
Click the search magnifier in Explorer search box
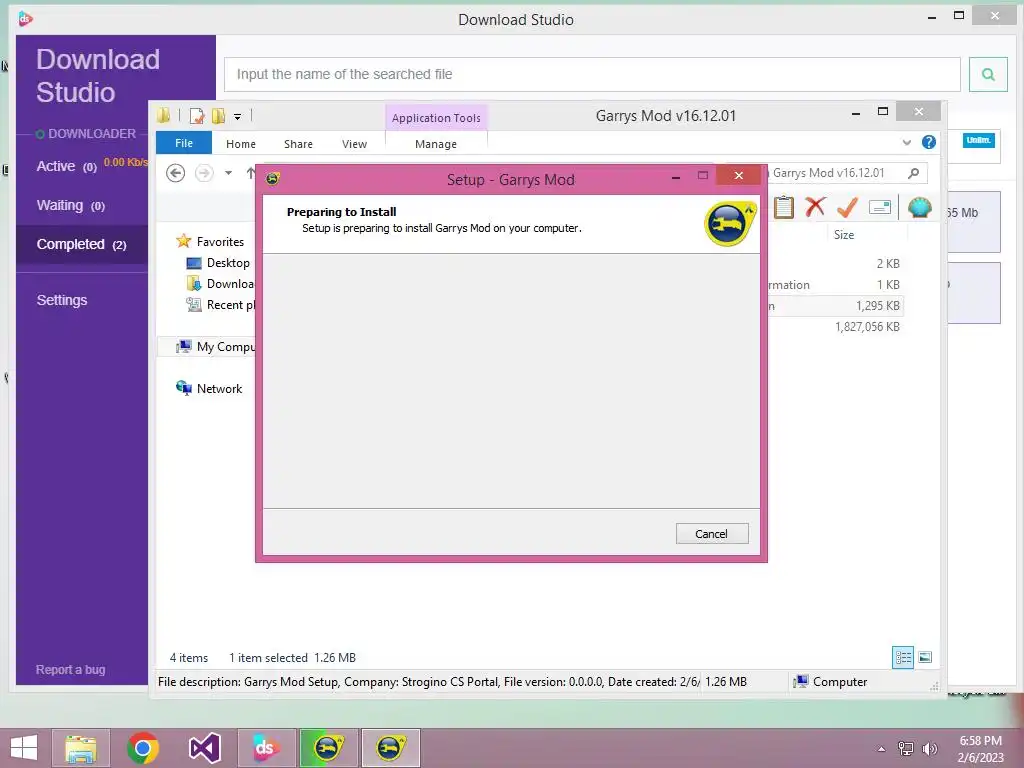(914, 173)
